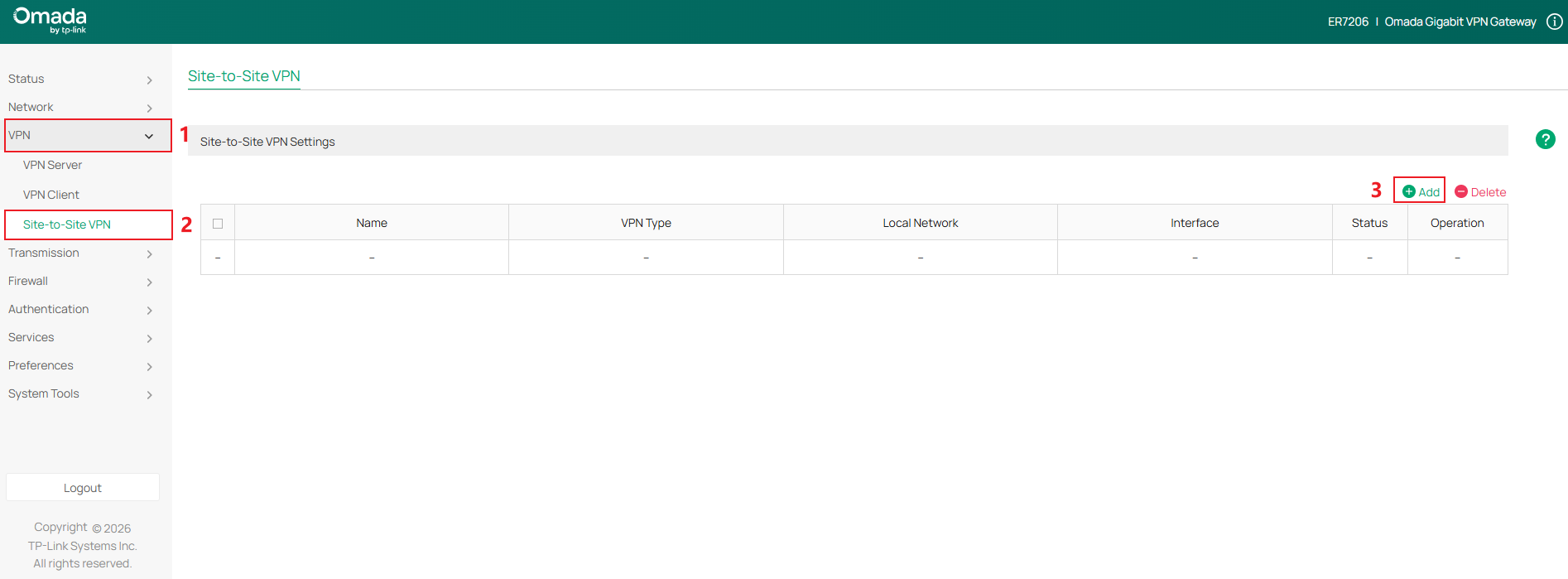The width and height of the screenshot is (1568, 579).
Task: Tick the select-all checkbox in table header
Action: point(218,224)
